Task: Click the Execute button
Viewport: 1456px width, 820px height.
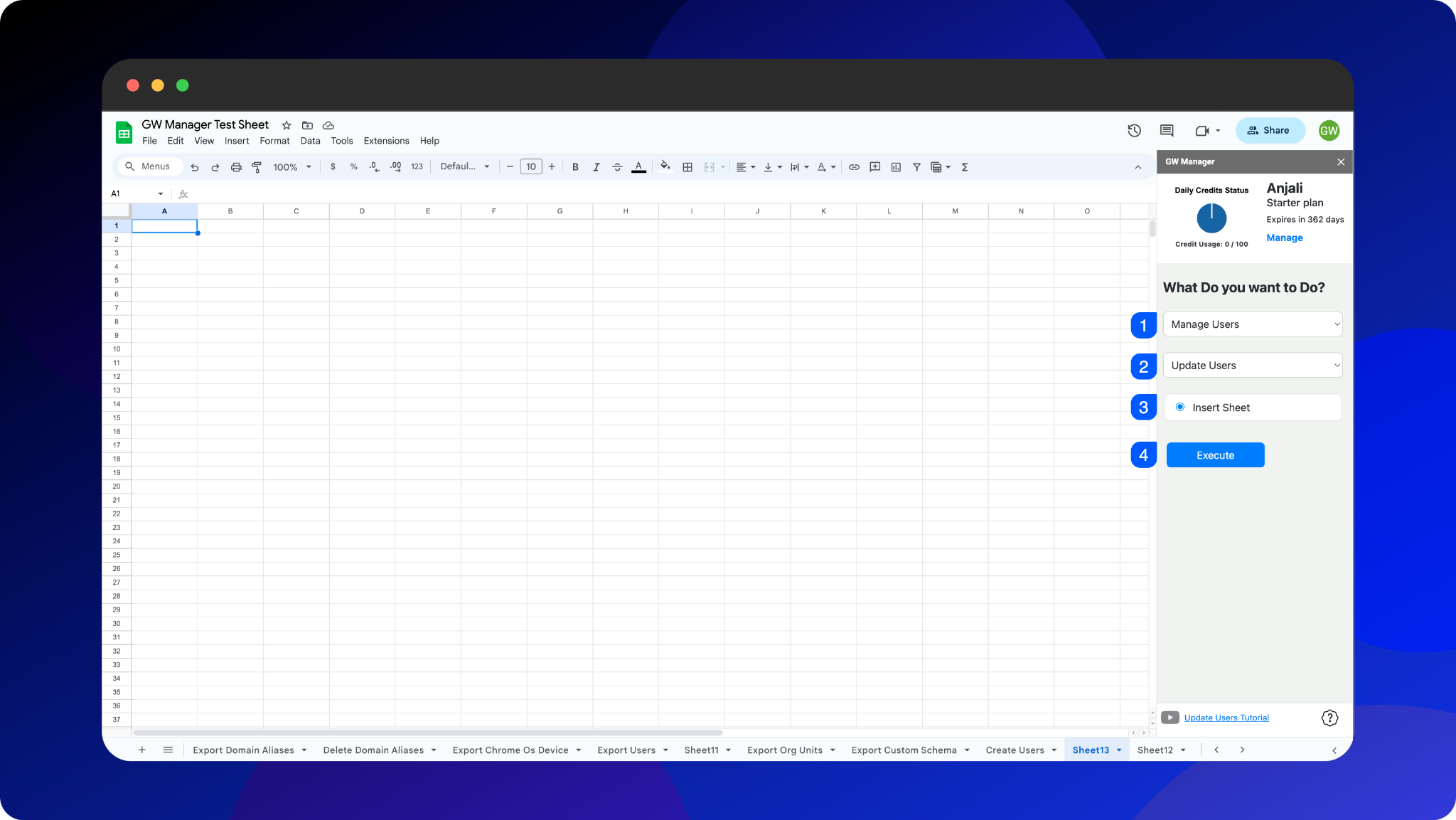Action: tap(1215, 455)
